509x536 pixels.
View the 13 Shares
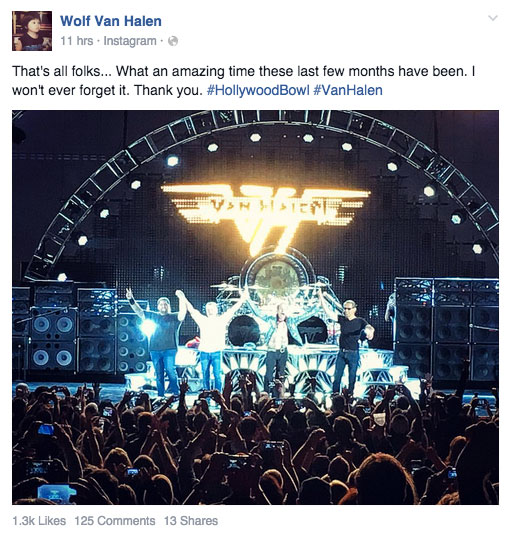coord(191,521)
